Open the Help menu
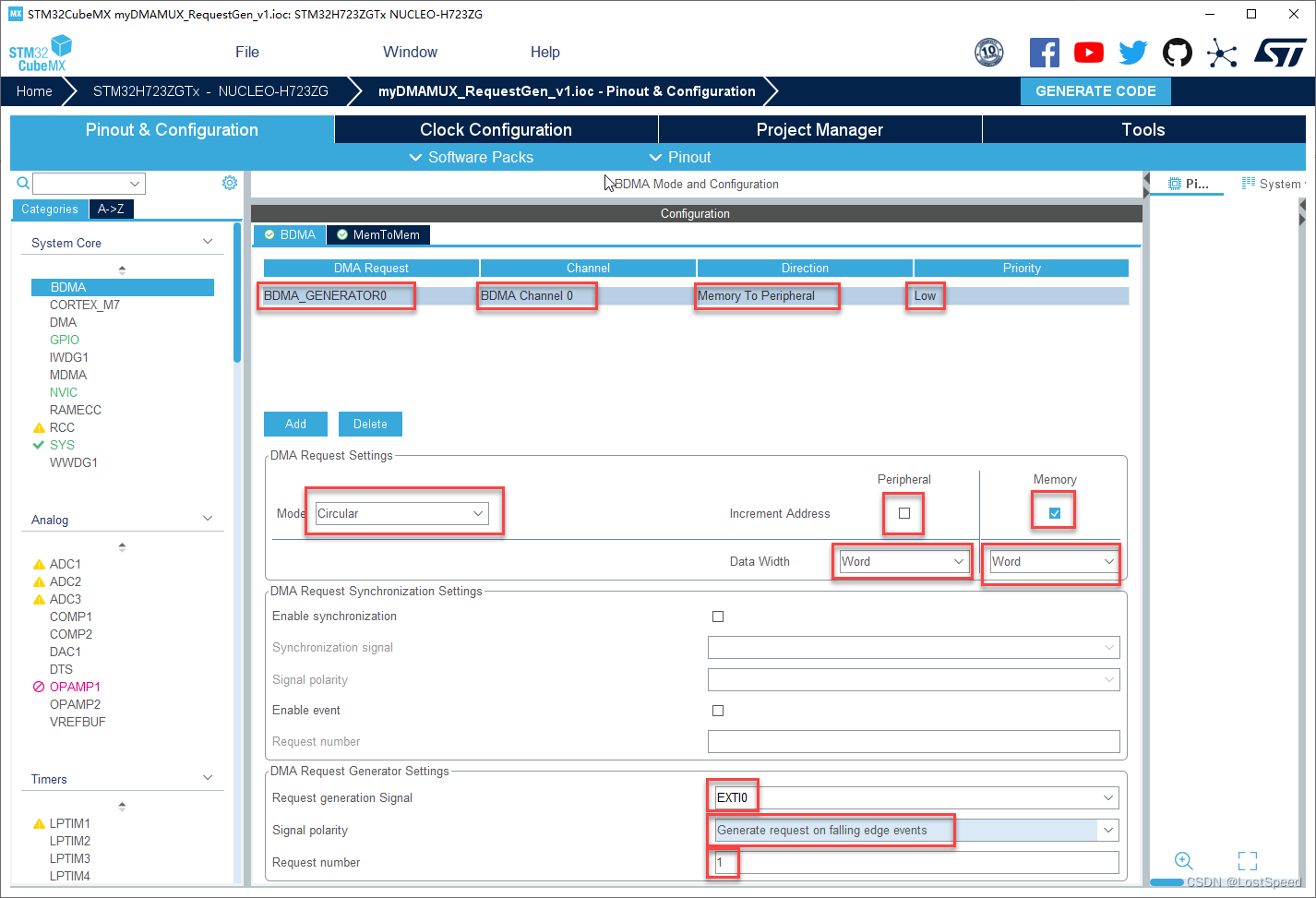Screen dimensions: 1316x898 [x=545, y=52]
